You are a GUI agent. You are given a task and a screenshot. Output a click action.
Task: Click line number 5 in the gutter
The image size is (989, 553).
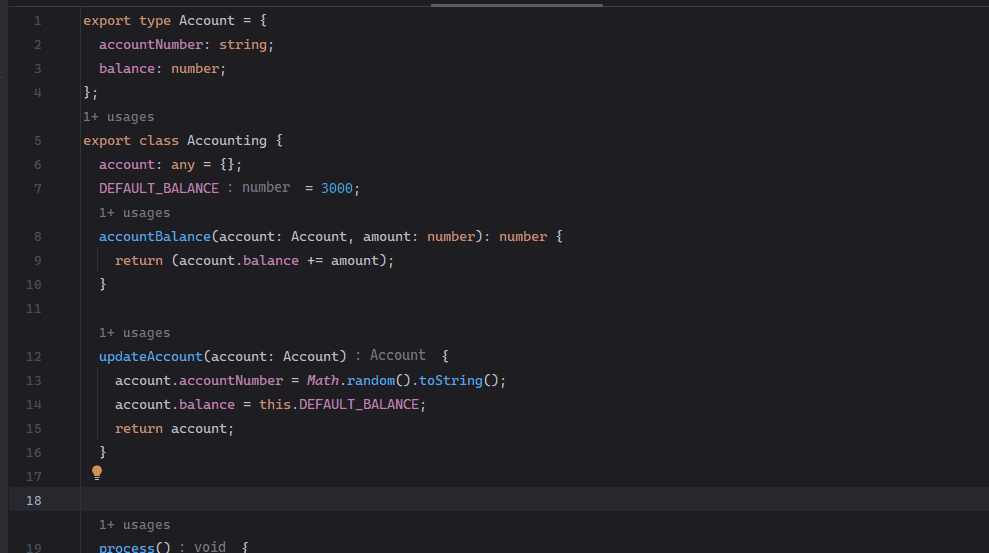click(37, 141)
